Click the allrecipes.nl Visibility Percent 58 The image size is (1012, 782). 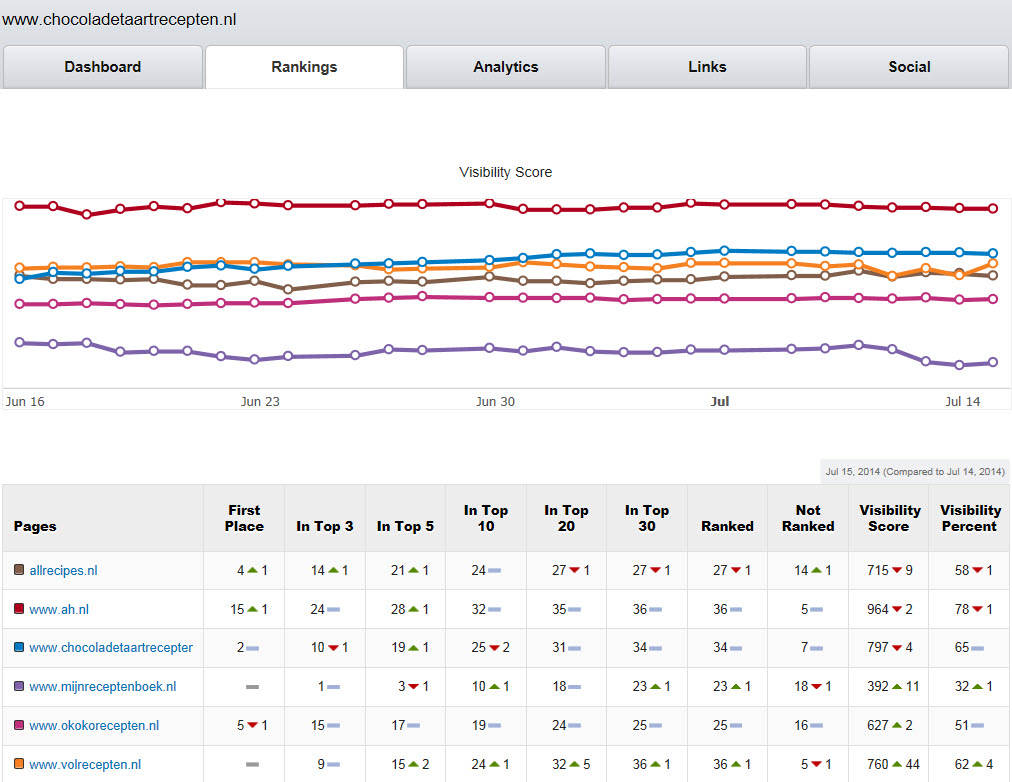pyautogui.click(x=962, y=570)
